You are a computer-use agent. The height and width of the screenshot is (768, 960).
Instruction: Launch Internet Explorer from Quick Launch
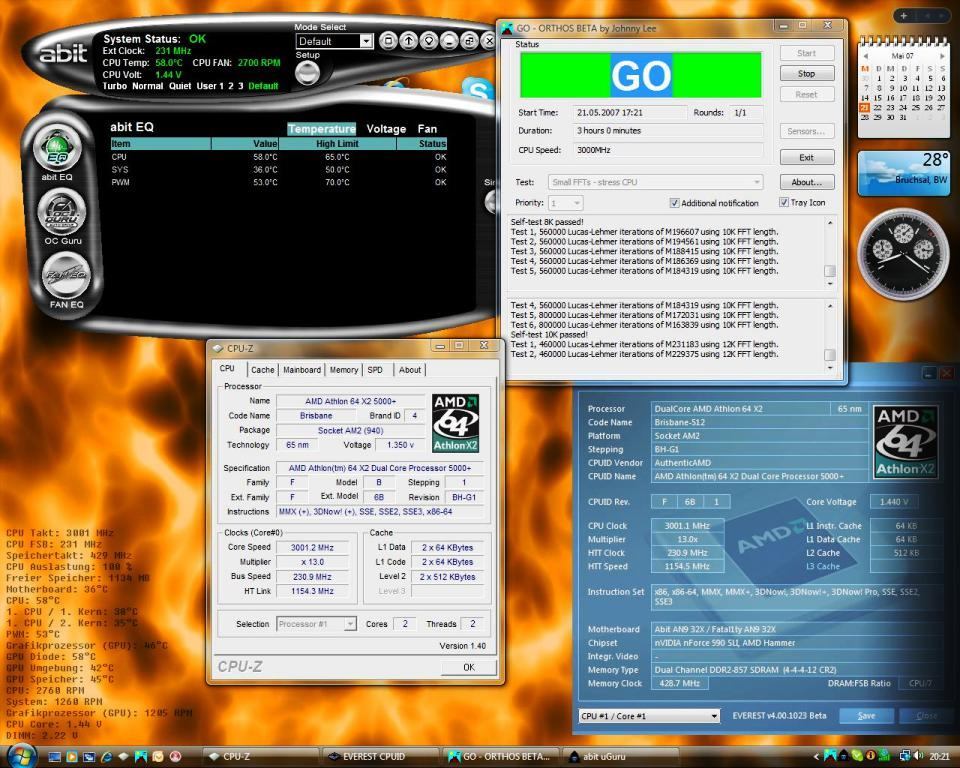[x=107, y=756]
